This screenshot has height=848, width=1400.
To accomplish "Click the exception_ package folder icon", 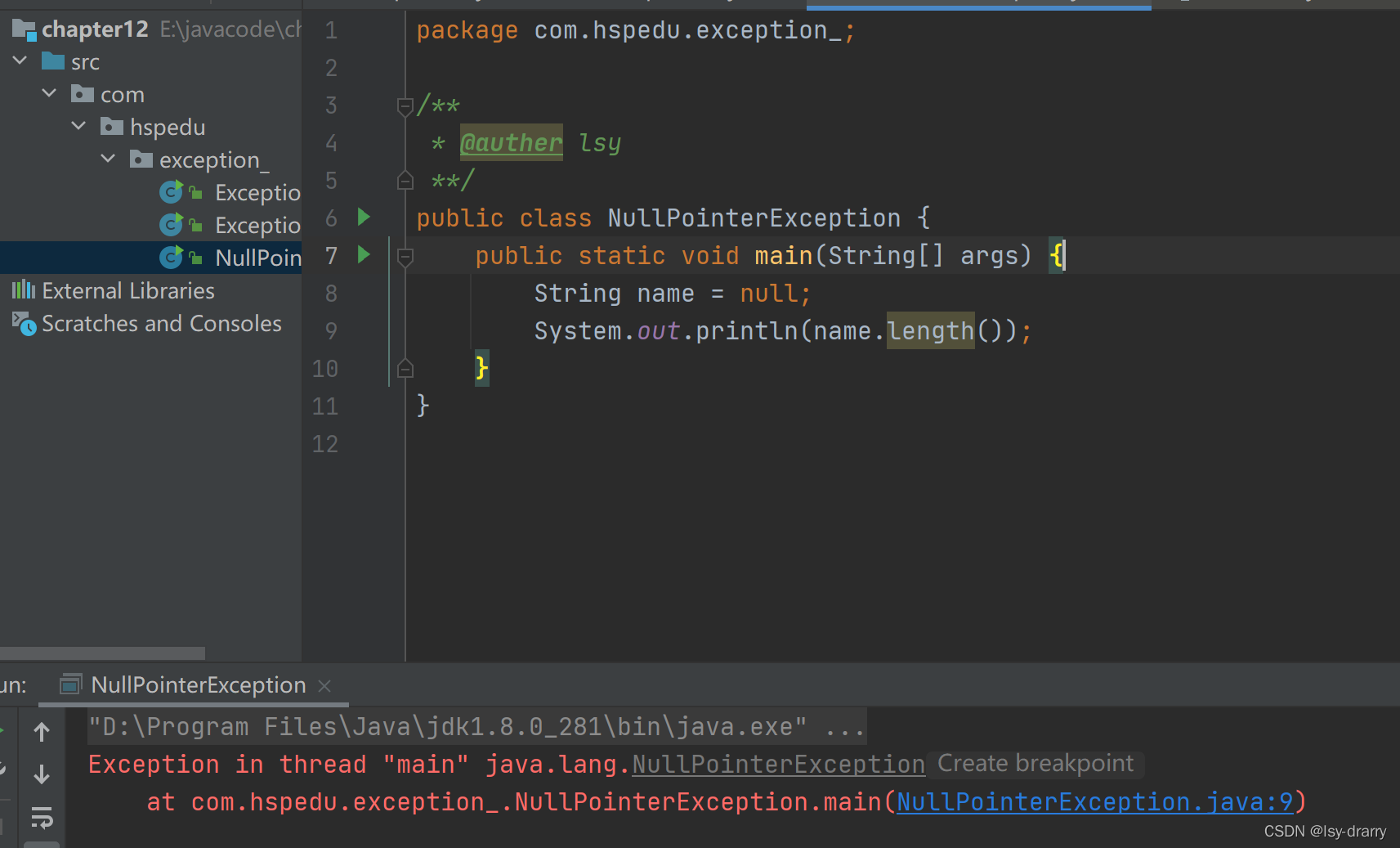I will point(141,159).
